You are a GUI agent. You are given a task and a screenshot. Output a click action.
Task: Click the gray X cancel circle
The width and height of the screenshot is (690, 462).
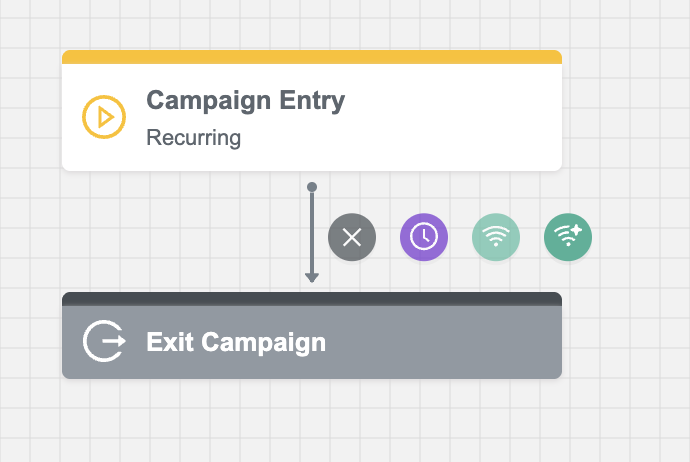coord(352,237)
